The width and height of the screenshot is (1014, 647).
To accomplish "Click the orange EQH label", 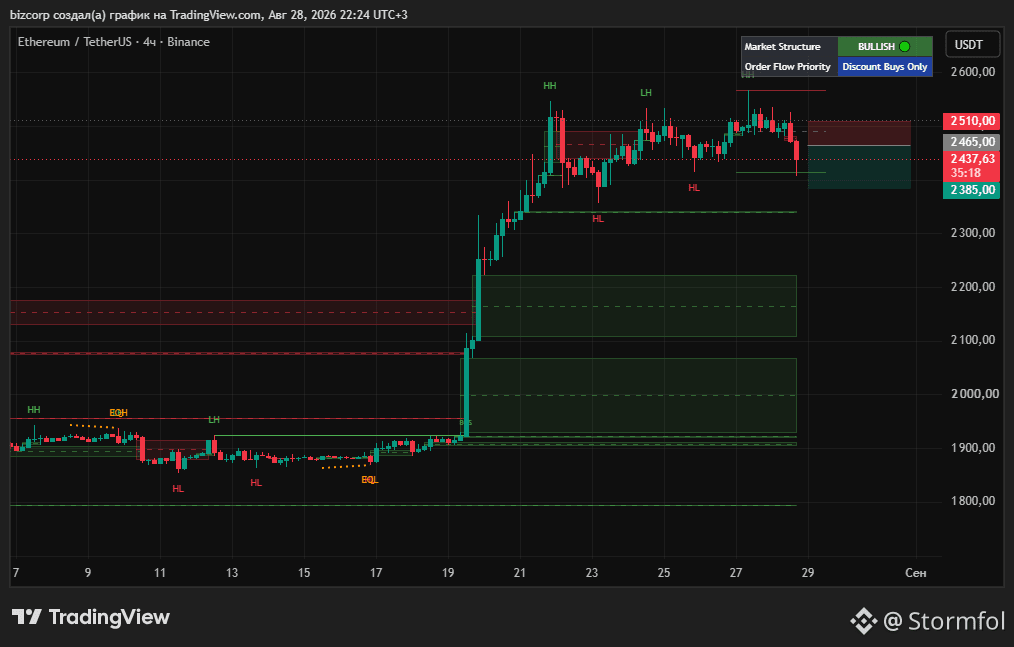I will point(118,413).
